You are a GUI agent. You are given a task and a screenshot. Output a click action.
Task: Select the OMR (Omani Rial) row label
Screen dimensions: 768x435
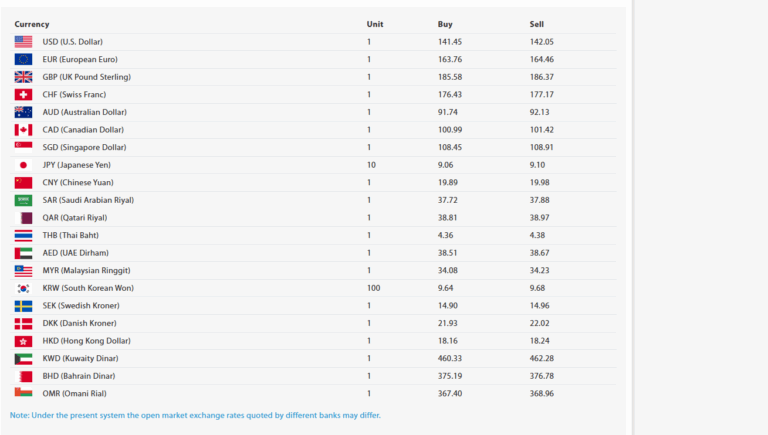pos(78,393)
